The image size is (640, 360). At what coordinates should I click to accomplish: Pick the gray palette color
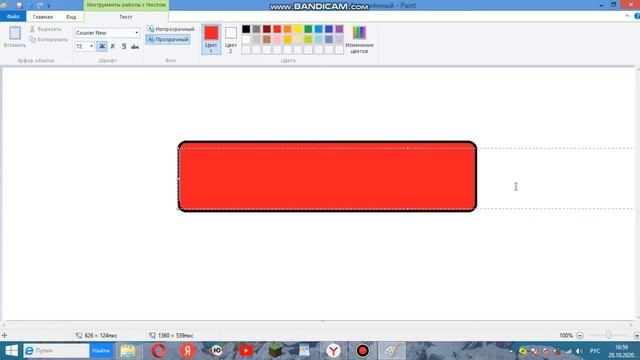tap(256, 29)
